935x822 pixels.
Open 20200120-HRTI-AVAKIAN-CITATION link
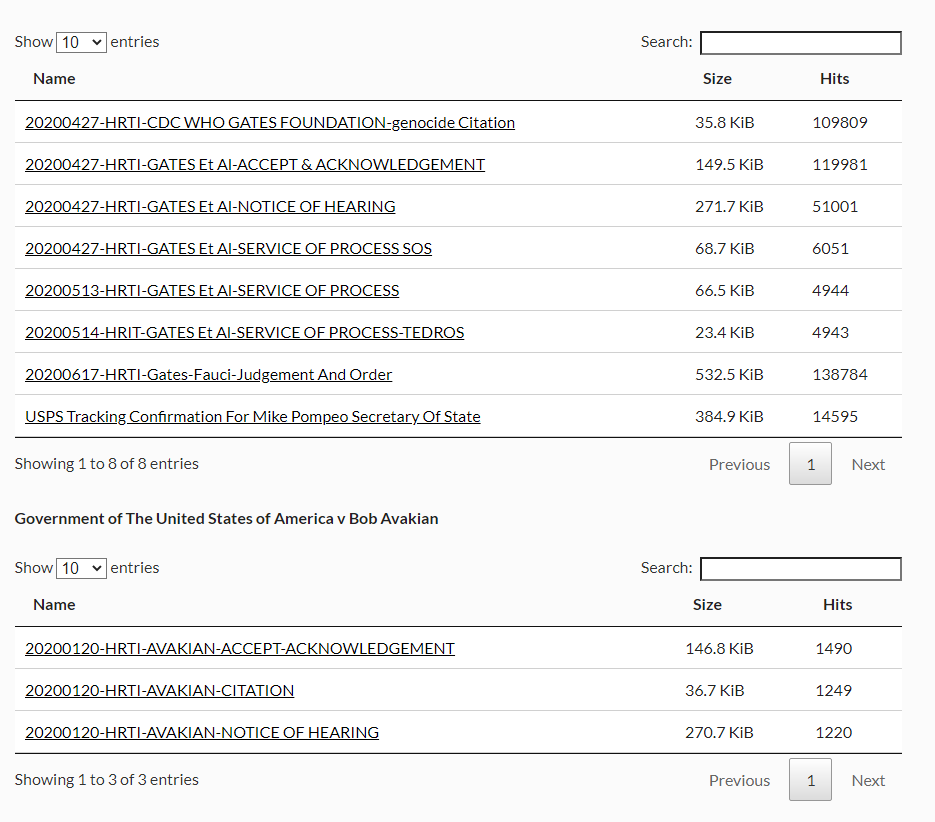[x=160, y=691]
